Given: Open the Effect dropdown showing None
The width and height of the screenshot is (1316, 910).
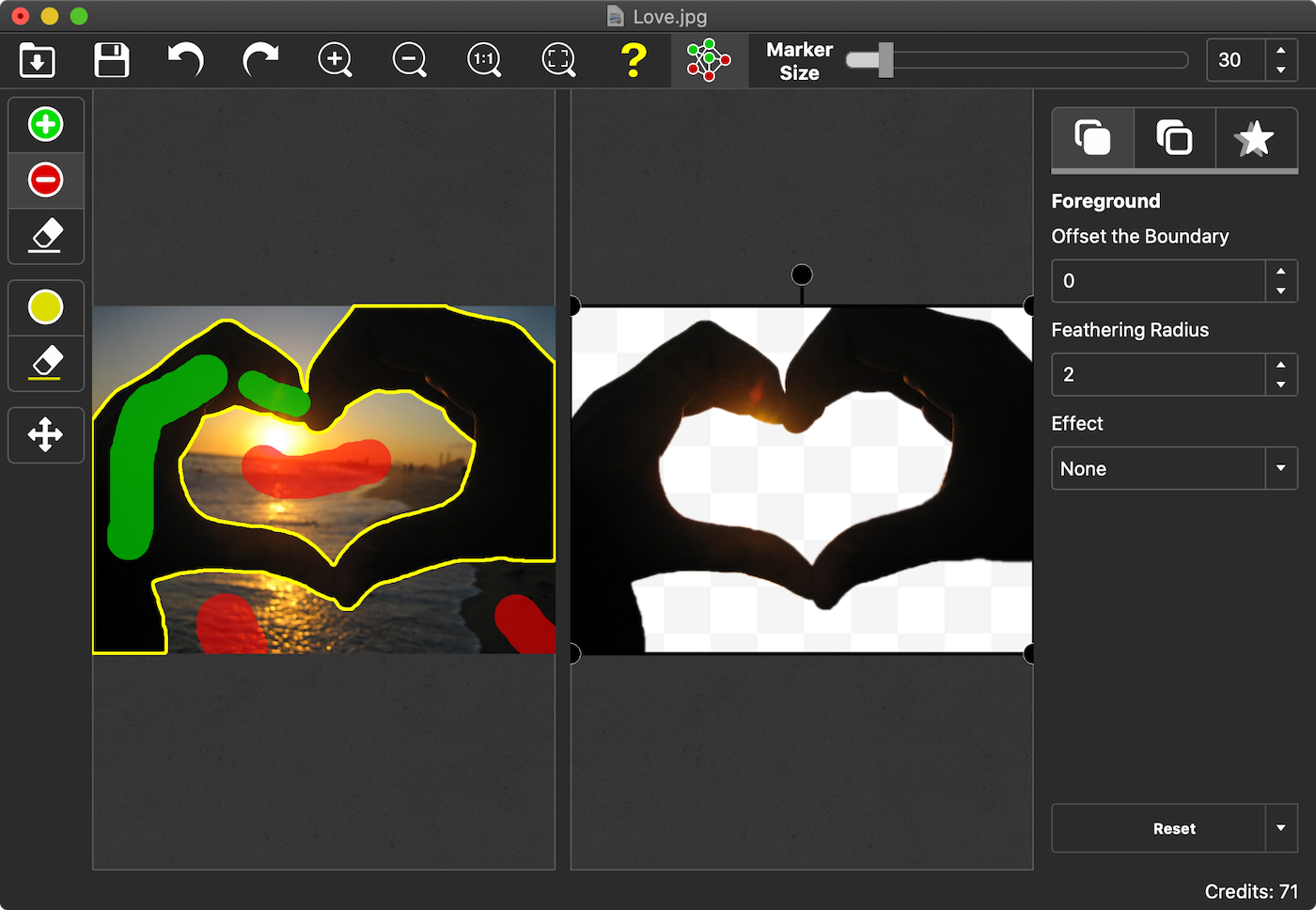Looking at the screenshot, I should click(1280, 468).
